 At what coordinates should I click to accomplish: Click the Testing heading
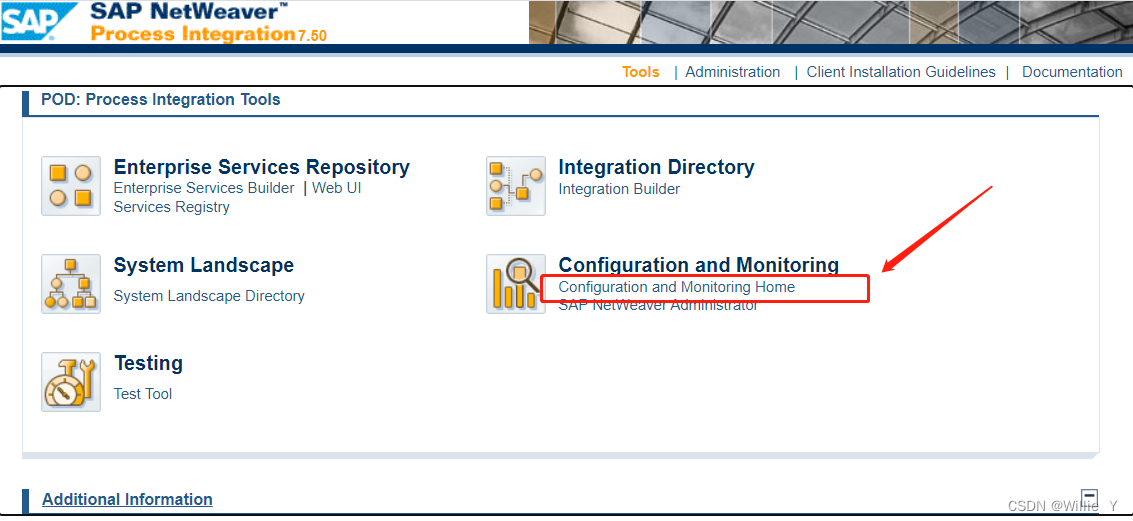pyautogui.click(x=149, y=363)
